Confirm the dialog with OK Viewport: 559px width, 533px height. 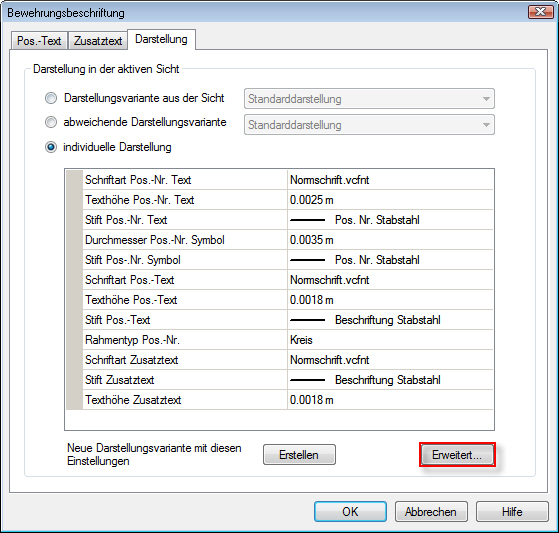click(350, 512)
